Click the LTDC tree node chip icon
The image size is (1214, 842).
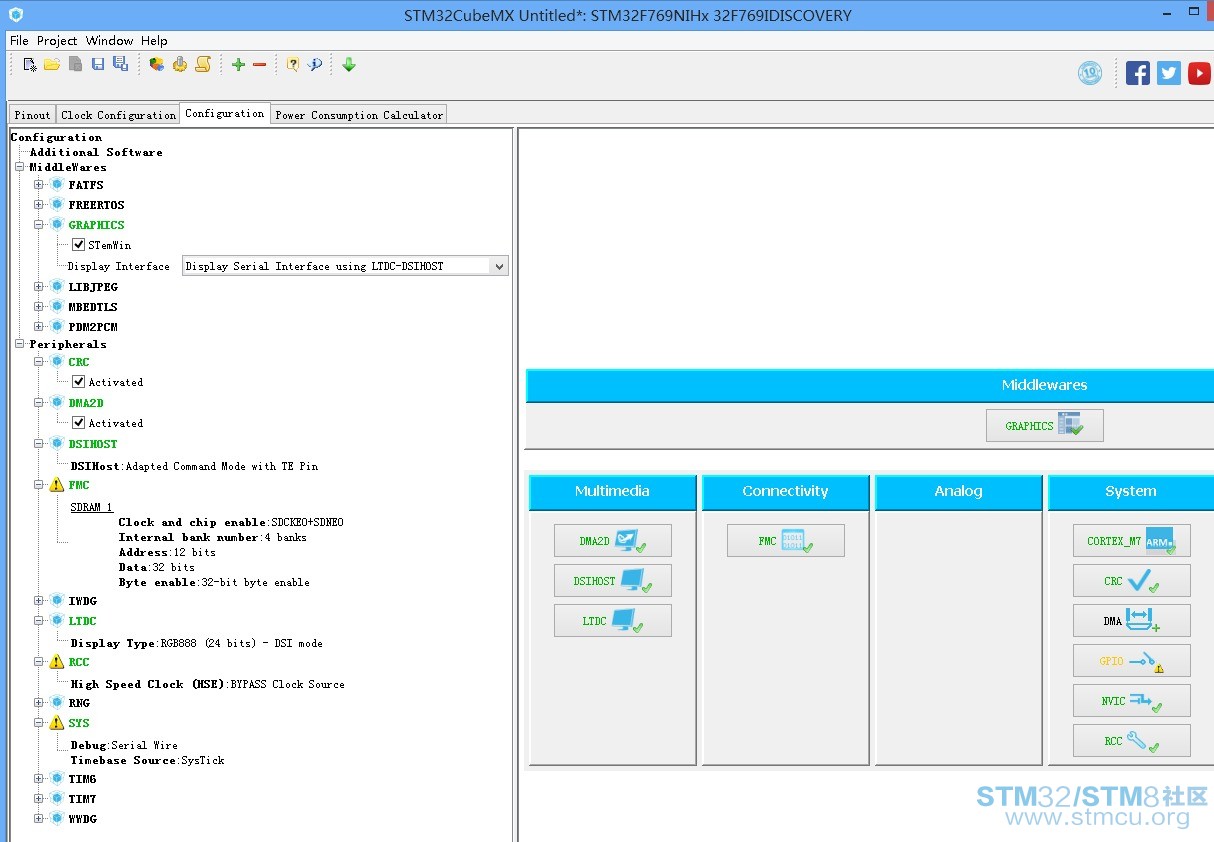[57, 621]
